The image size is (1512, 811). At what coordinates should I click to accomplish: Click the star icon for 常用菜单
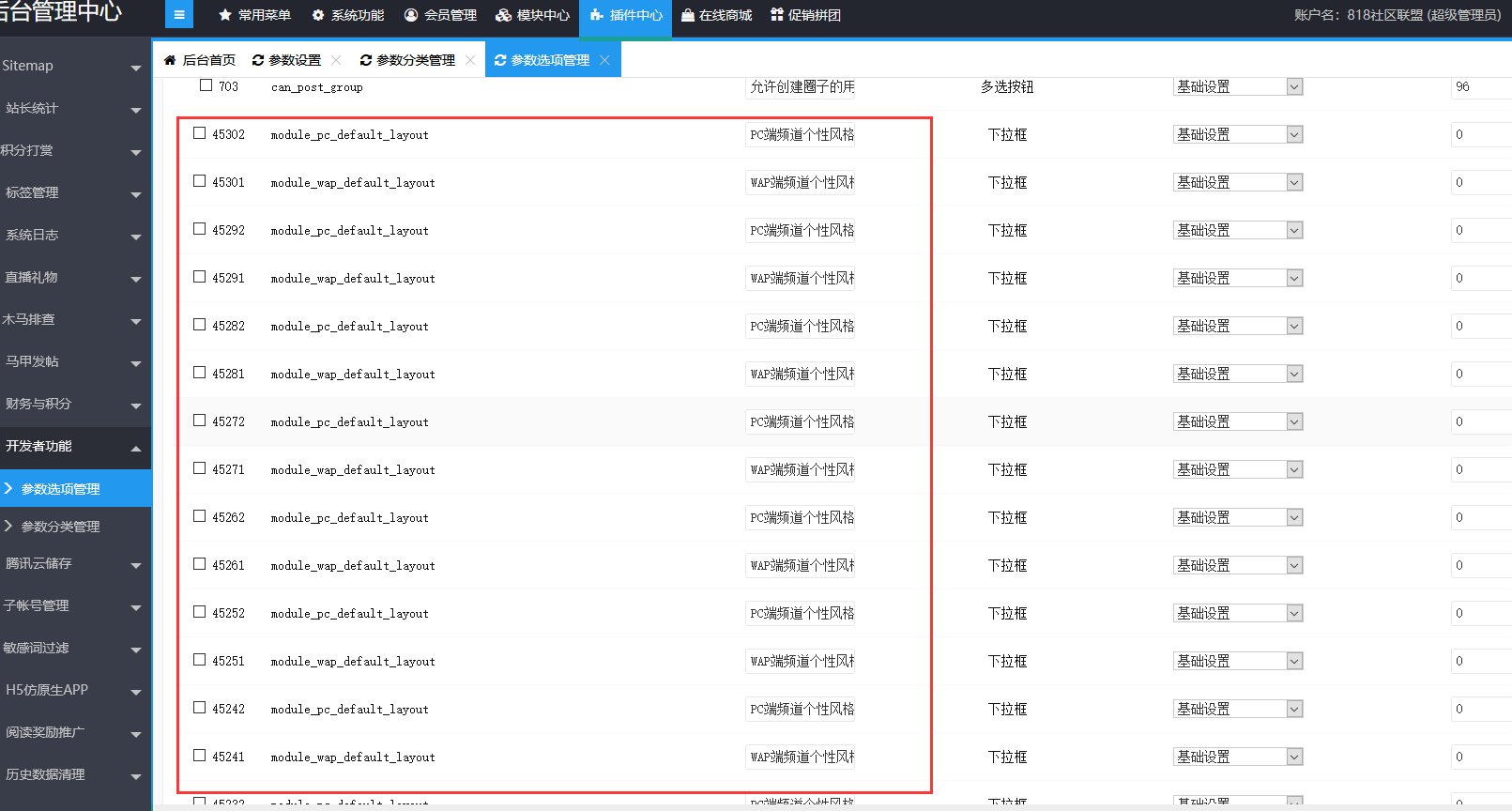pos(225,15)
